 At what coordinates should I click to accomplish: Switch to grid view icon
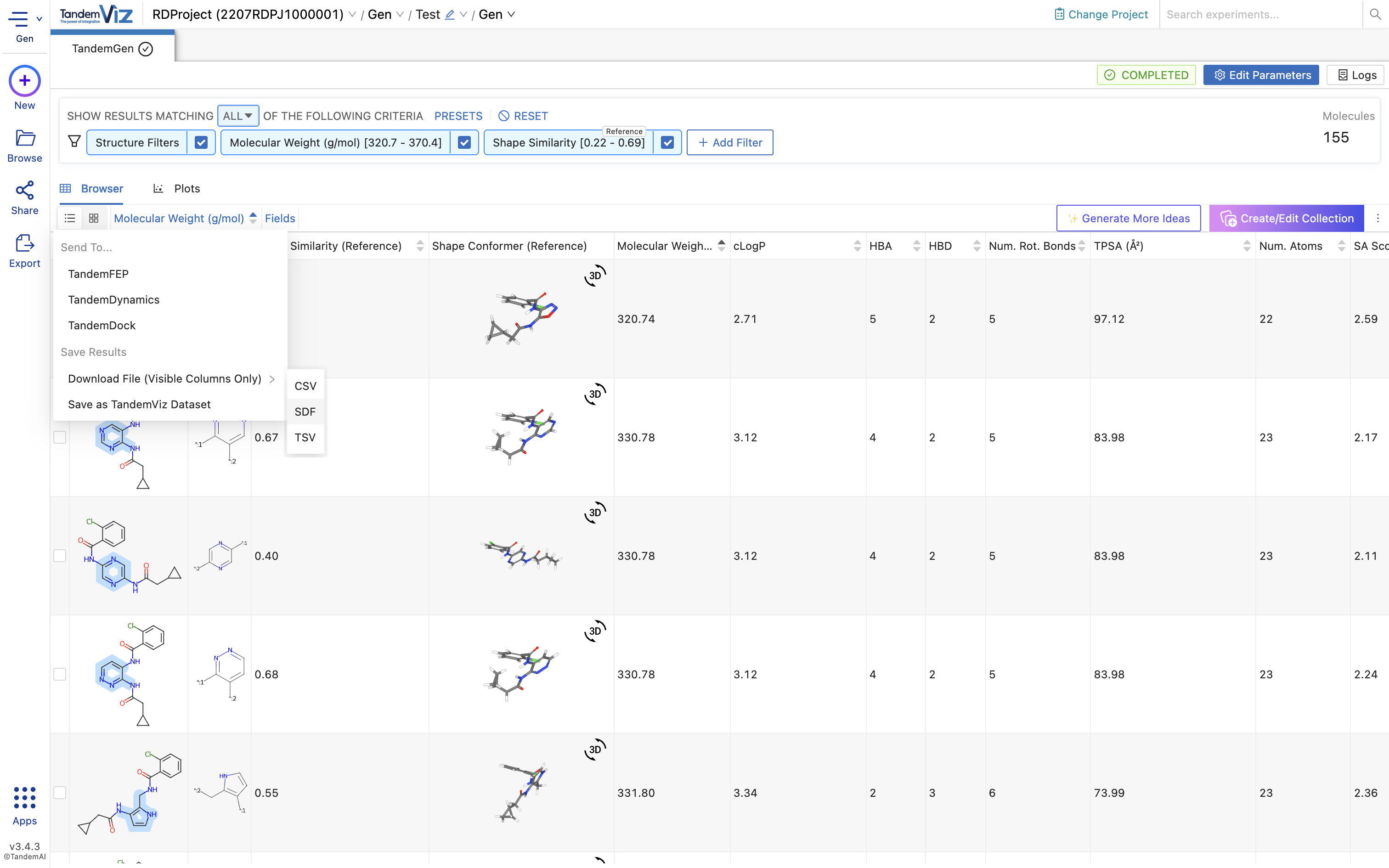(x=94, y=218)
